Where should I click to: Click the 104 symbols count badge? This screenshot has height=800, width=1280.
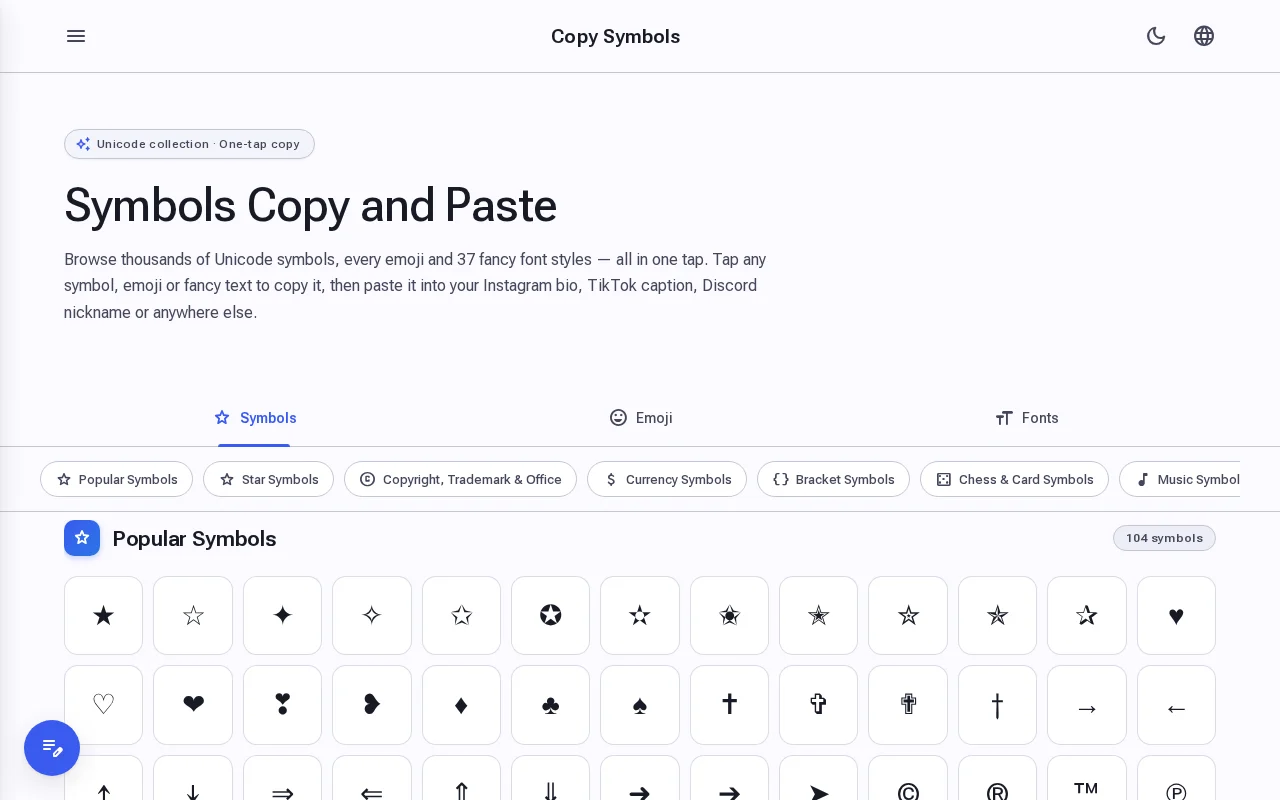(1164, 538)
